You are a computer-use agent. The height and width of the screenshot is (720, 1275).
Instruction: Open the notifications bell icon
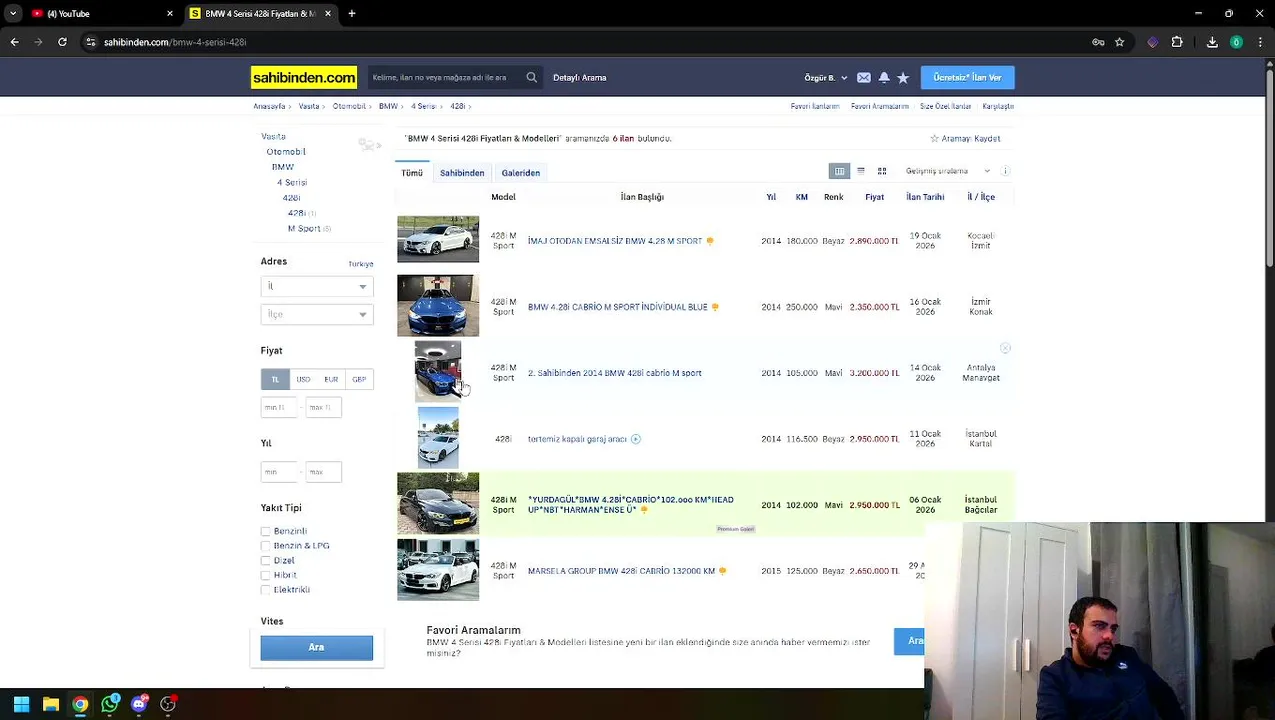[x=884, y=77]
